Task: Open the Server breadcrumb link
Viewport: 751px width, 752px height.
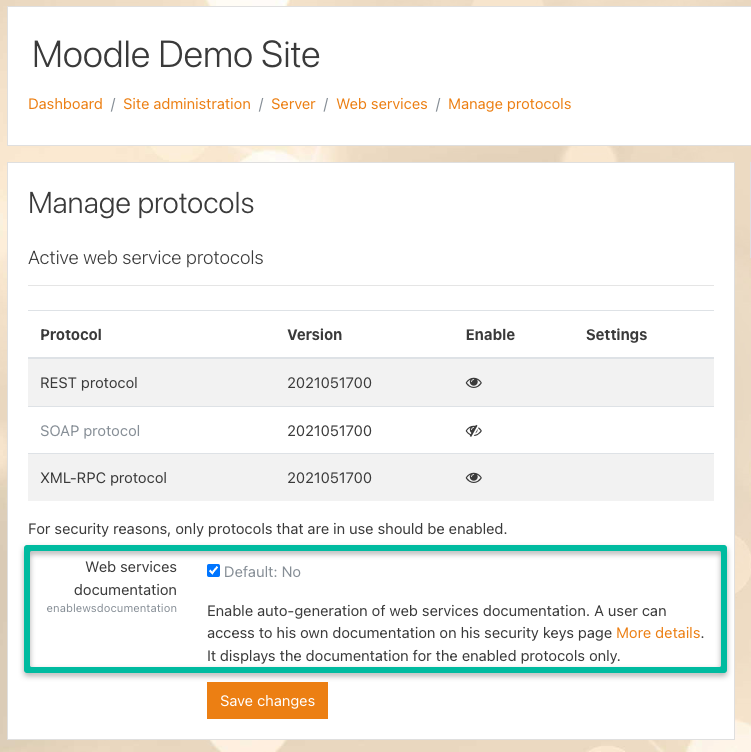Action: coord(293,104)
